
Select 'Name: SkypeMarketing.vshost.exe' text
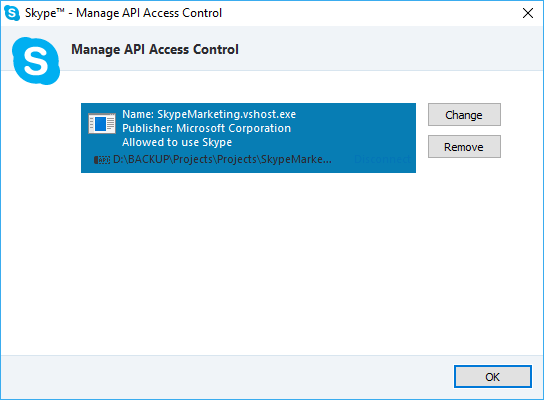[x=209, y=114]
